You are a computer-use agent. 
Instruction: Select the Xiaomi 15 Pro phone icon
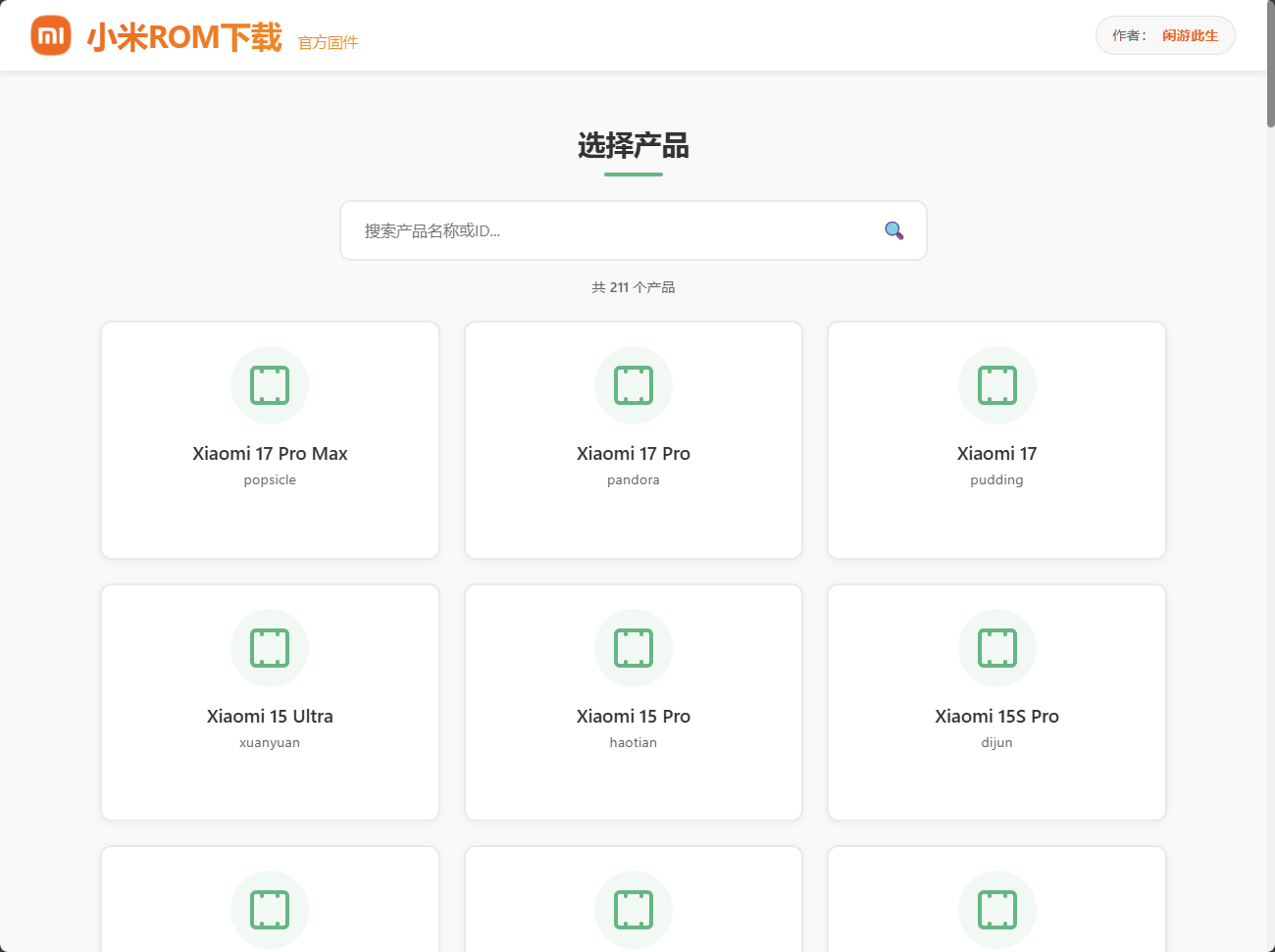[x=633, y=648]
